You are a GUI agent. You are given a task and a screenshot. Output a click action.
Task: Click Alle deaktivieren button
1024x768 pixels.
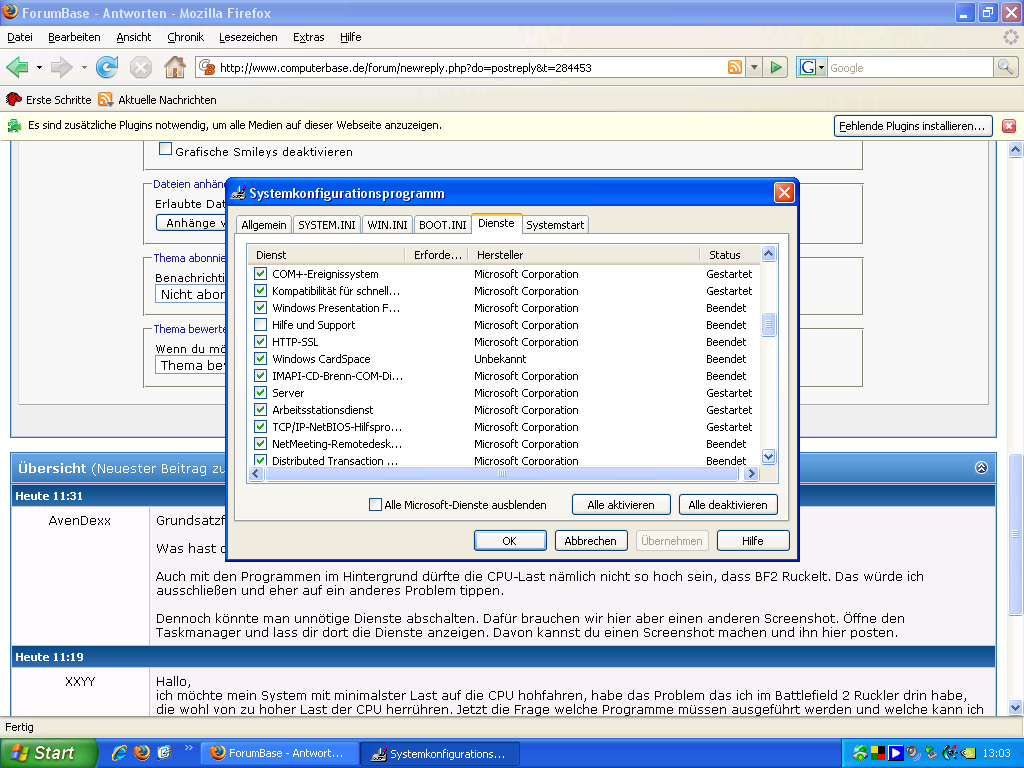pos(728,505)
